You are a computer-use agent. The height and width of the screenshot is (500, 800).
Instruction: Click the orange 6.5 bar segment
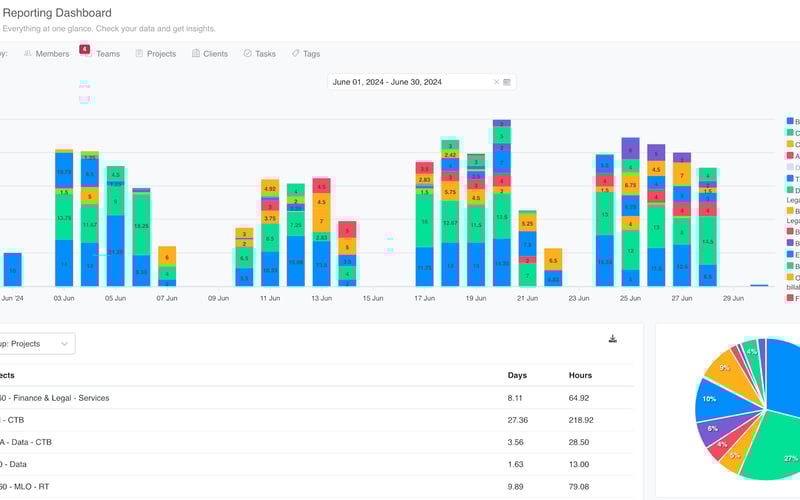[x=553, y=260]
